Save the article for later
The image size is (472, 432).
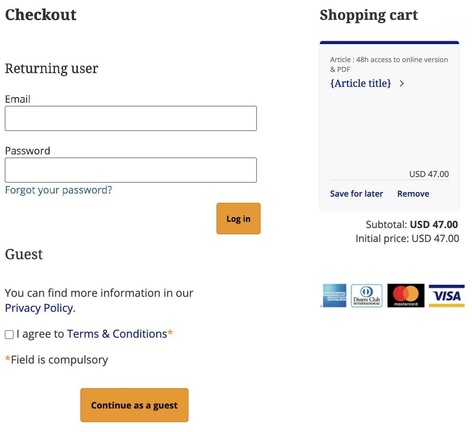pyautogui.click(x=356, y=194)
